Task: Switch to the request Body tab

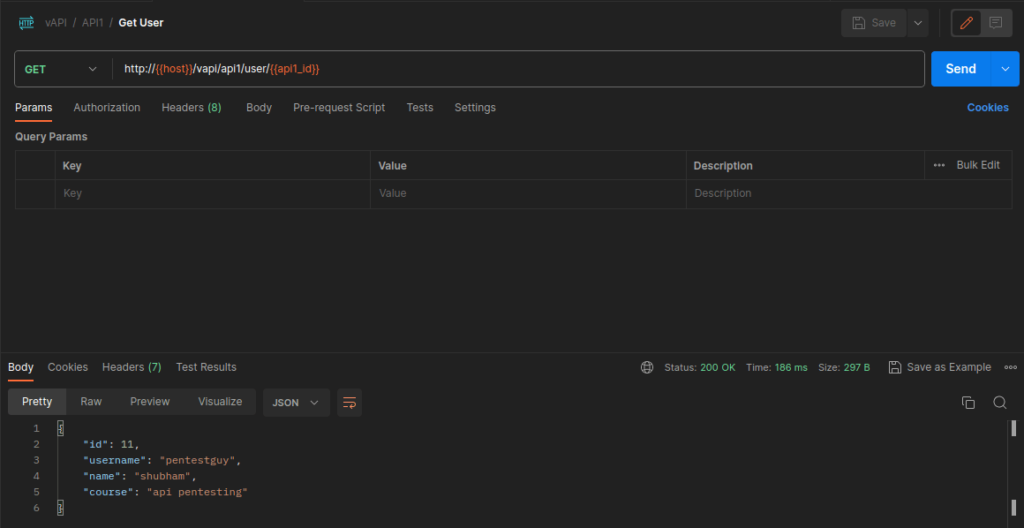Action: (x=259, y=107)
